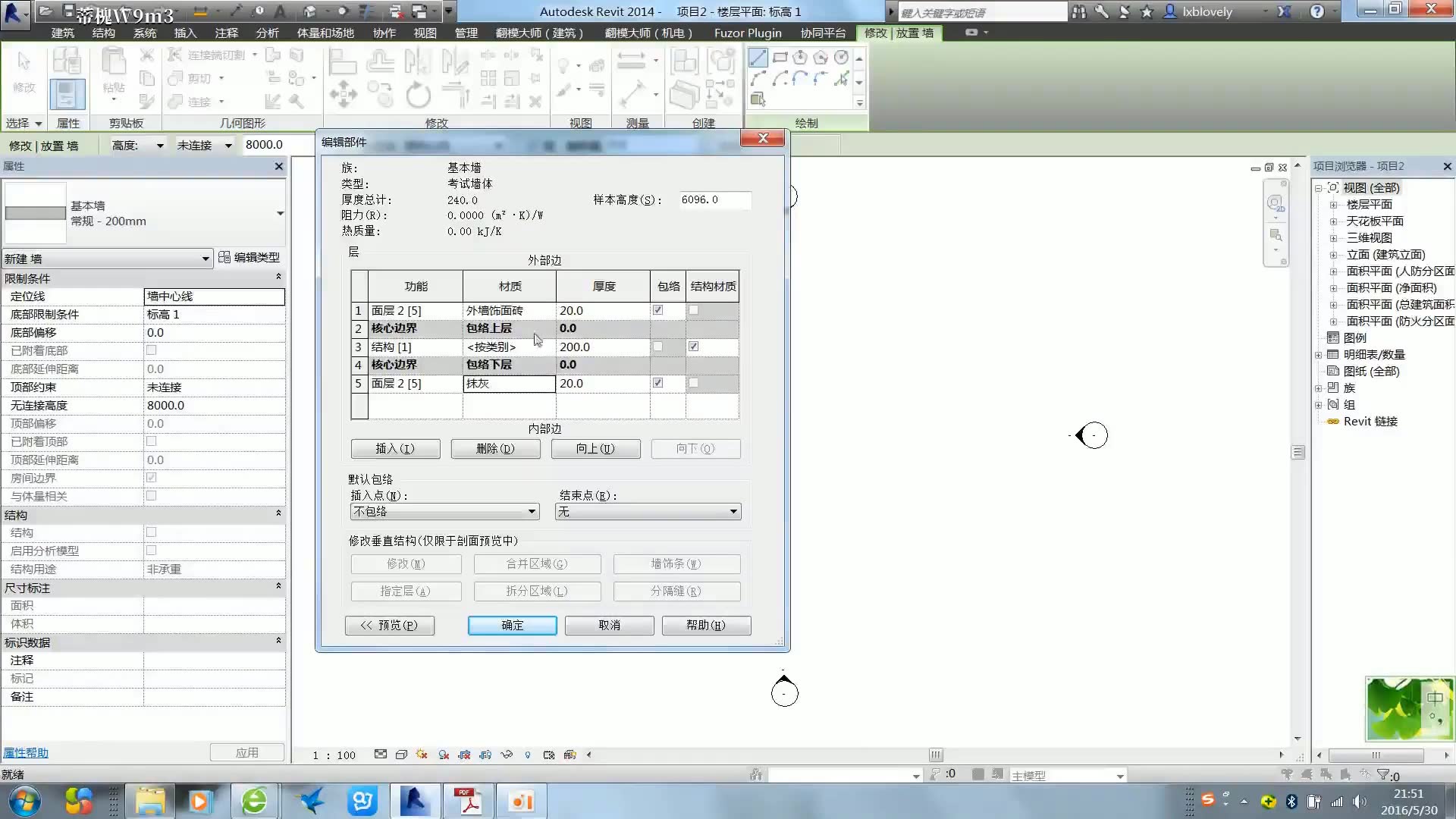Activate the Rotate tool in 修改 panel

tap(418, 96)
